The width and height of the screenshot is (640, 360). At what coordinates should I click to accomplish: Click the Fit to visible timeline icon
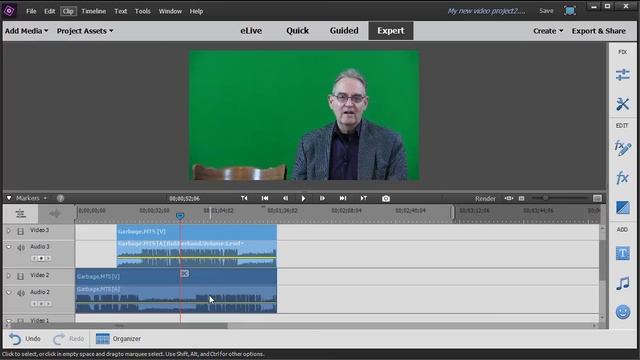[x=509, y=198]
